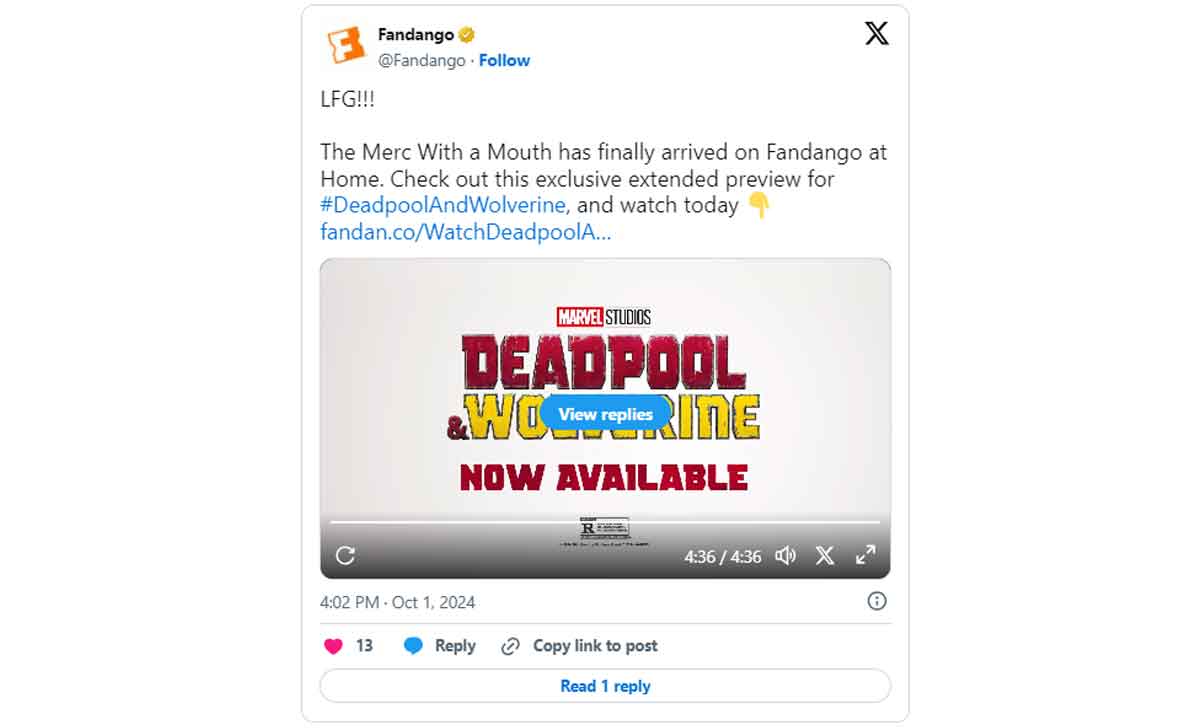The height and width of the screenshot is (728, 1200).
Task: Follow the Fandango account
Action: (504, 60)
